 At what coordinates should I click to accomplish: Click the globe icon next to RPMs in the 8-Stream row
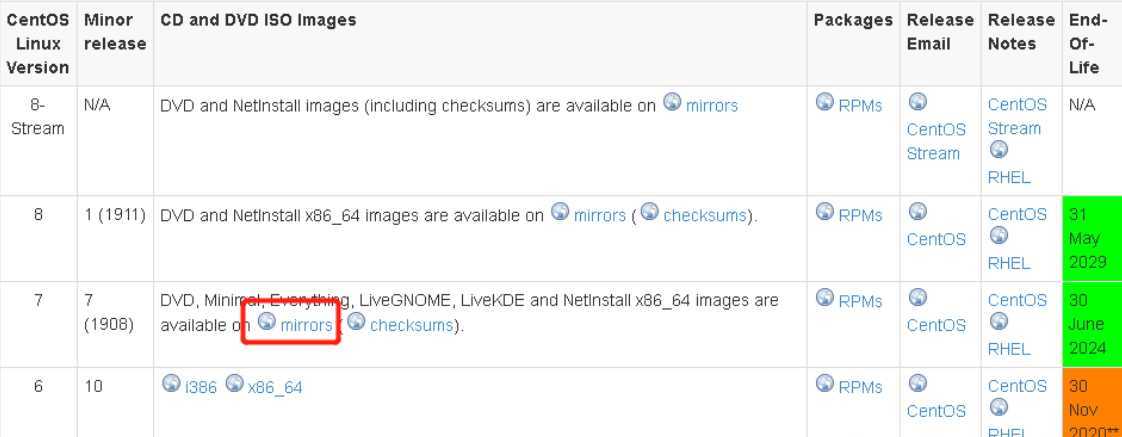tap(824, 102)
